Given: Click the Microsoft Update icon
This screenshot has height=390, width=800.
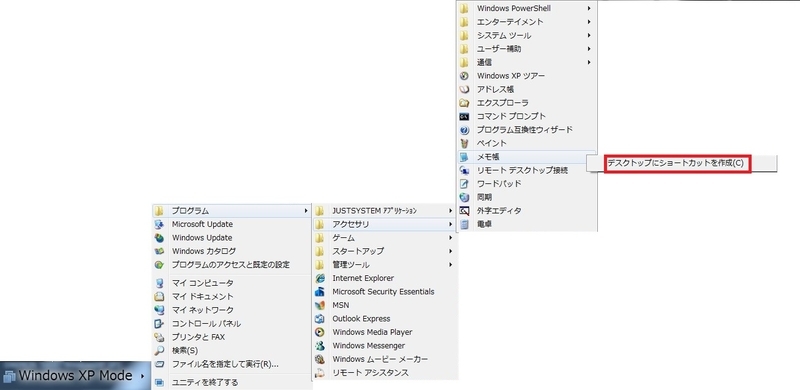Looking at the screenshot, I should [159, 224].
